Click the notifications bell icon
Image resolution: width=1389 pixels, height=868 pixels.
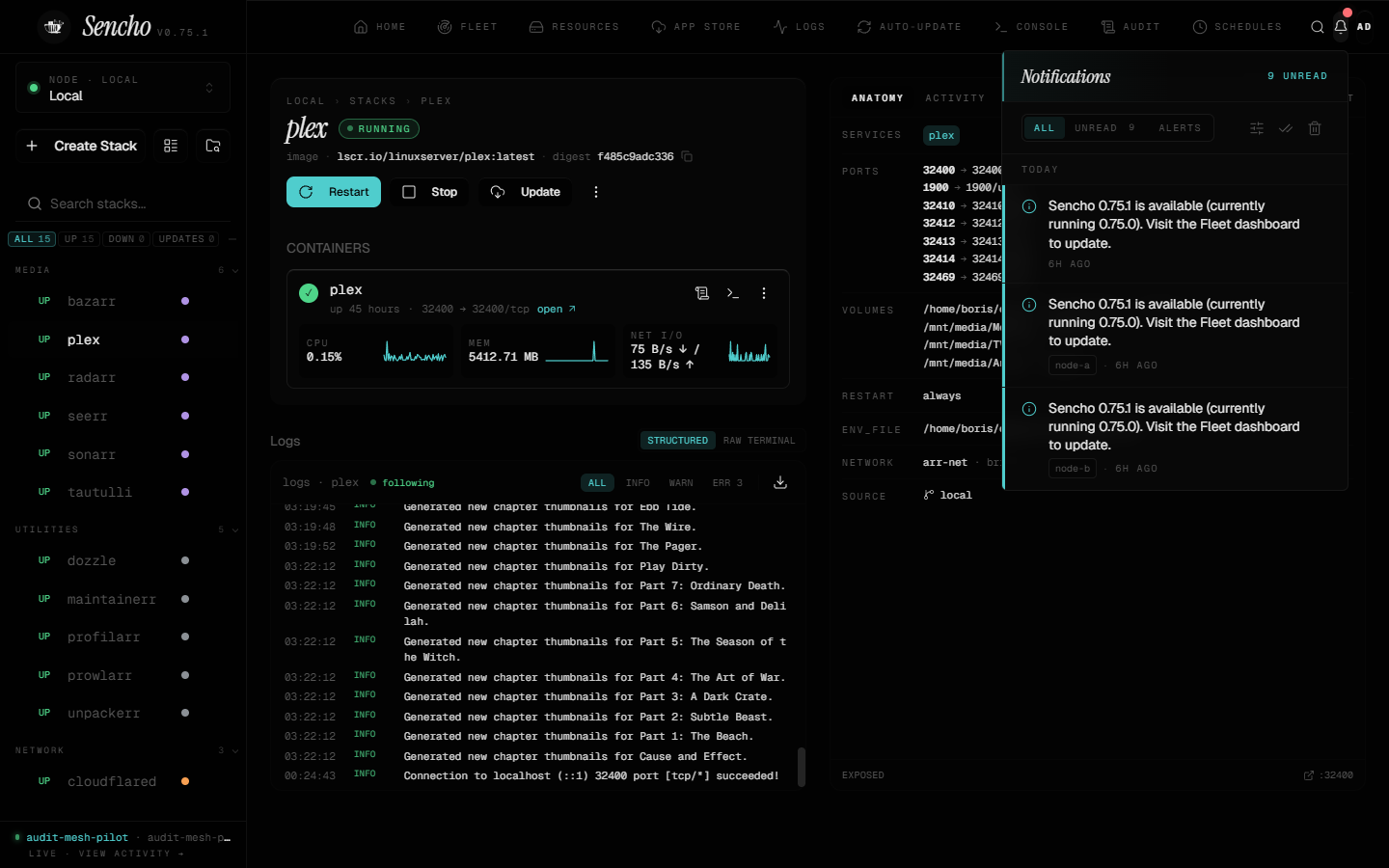coord(1341,27)
